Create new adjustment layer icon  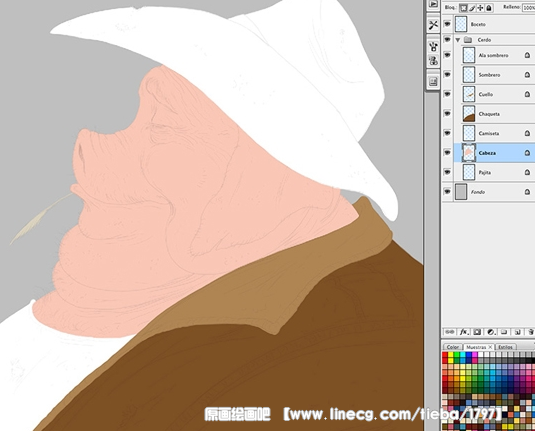point(491,332)
